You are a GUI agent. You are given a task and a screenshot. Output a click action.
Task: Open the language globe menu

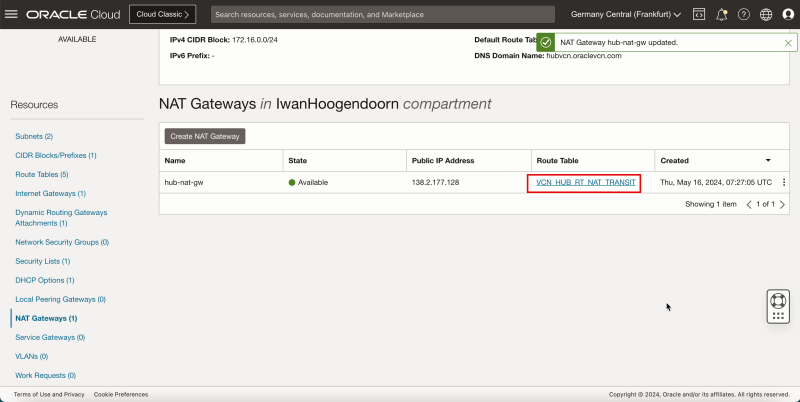(766, 15)
